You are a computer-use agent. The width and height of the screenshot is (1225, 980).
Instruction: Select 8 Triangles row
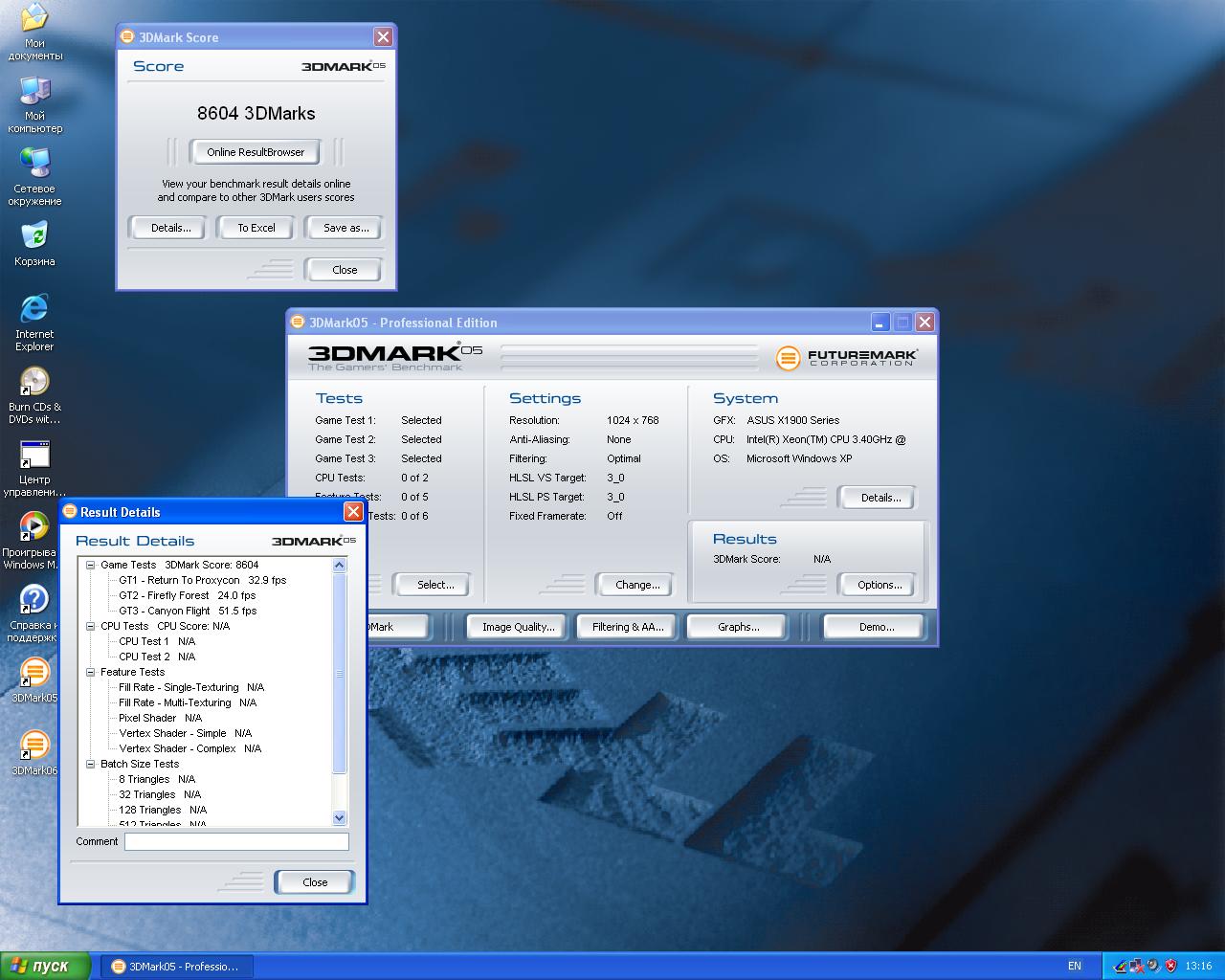(x=157, y=779)
